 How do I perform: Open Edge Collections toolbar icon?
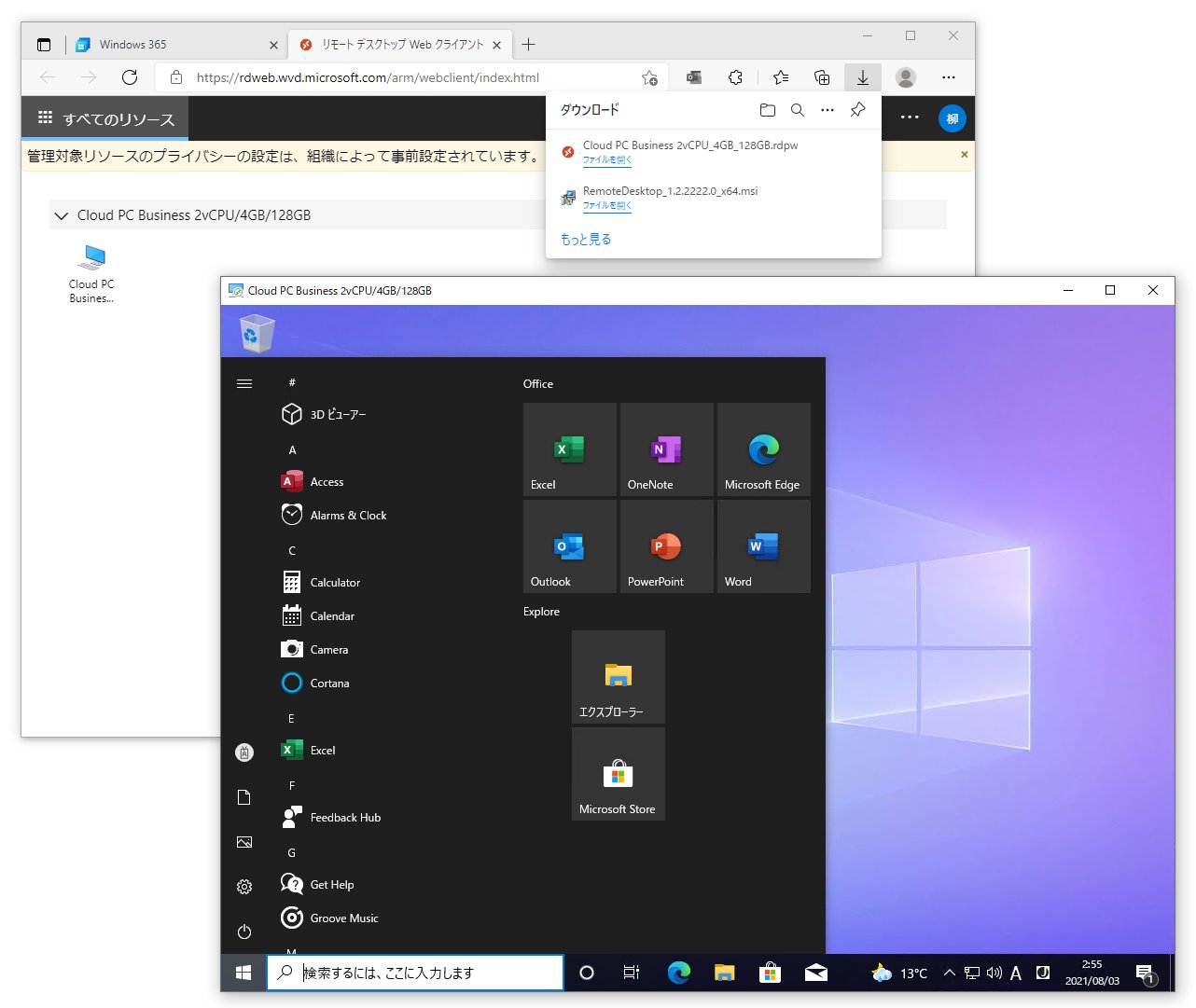pyautogui.click(x=822, y=77)
